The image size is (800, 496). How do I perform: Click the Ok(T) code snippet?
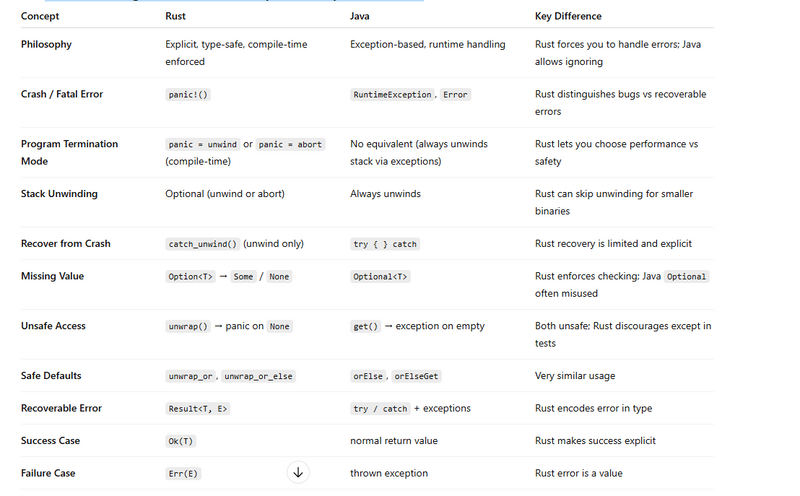pos(180,441)
